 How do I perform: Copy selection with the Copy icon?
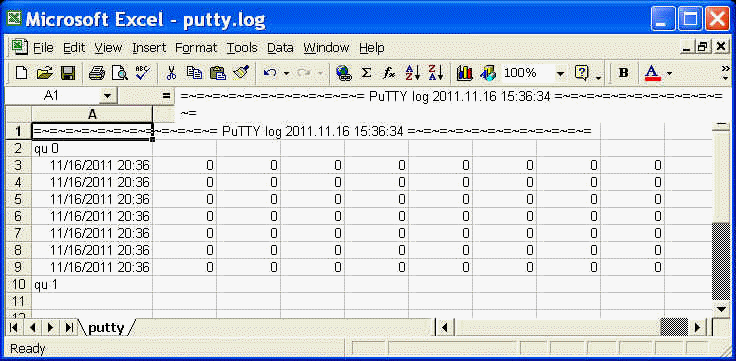click(x=194, y=73)
